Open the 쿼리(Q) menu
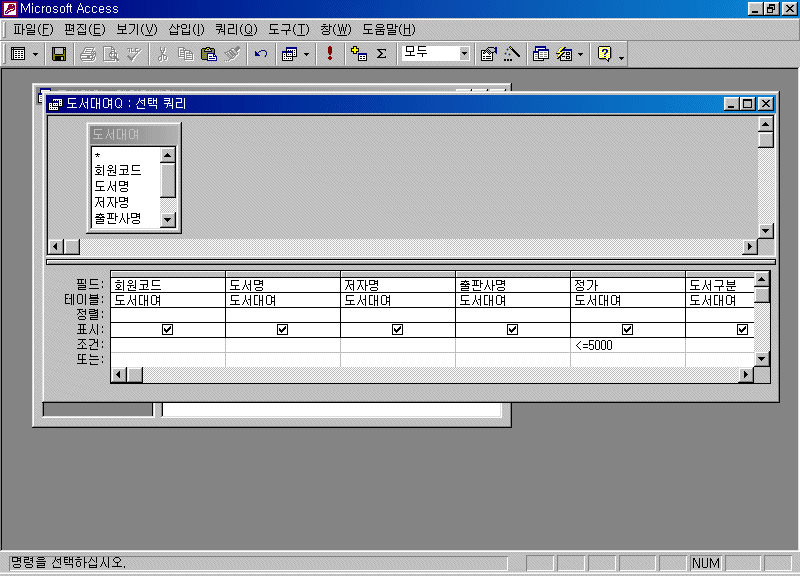 [235, 29]
